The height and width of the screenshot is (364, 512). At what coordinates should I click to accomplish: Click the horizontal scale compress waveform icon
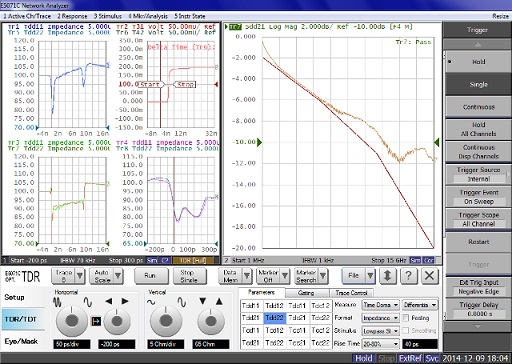[x=57, y=303]
